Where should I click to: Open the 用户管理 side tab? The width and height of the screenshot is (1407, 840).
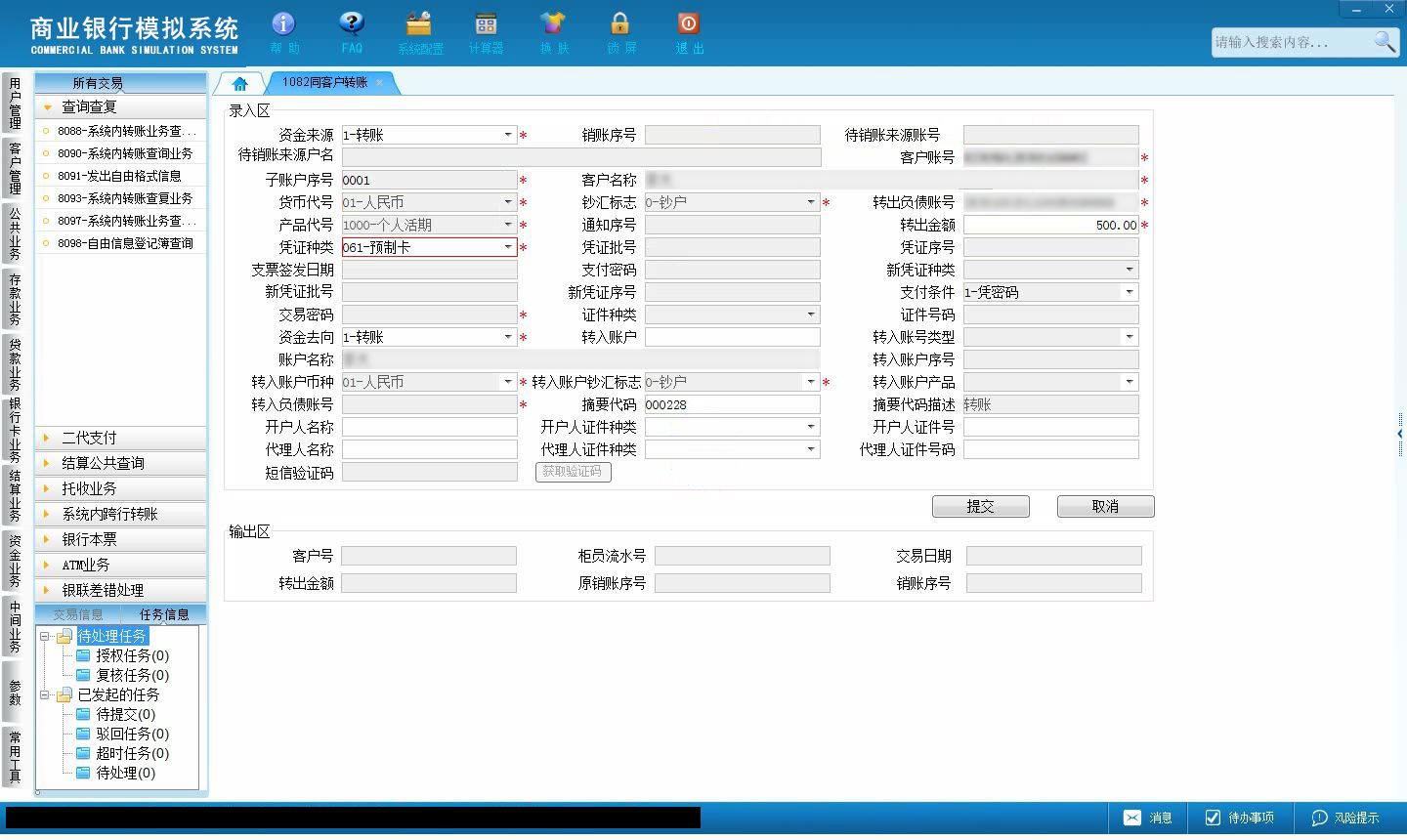(15, 104)
